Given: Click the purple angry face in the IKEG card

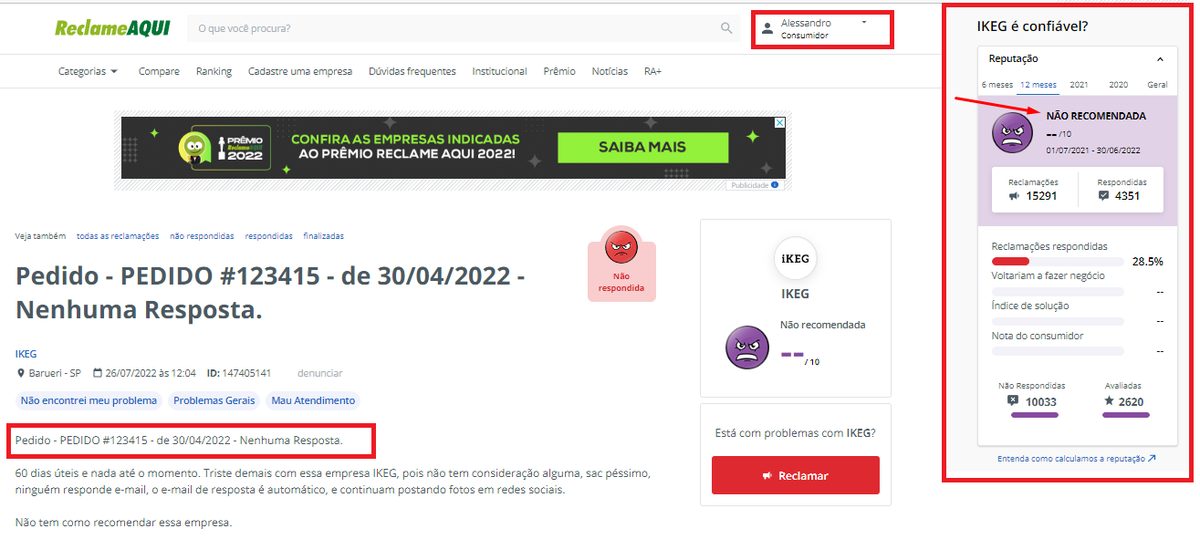Looking at the screenshot, I should click(747, 348).
